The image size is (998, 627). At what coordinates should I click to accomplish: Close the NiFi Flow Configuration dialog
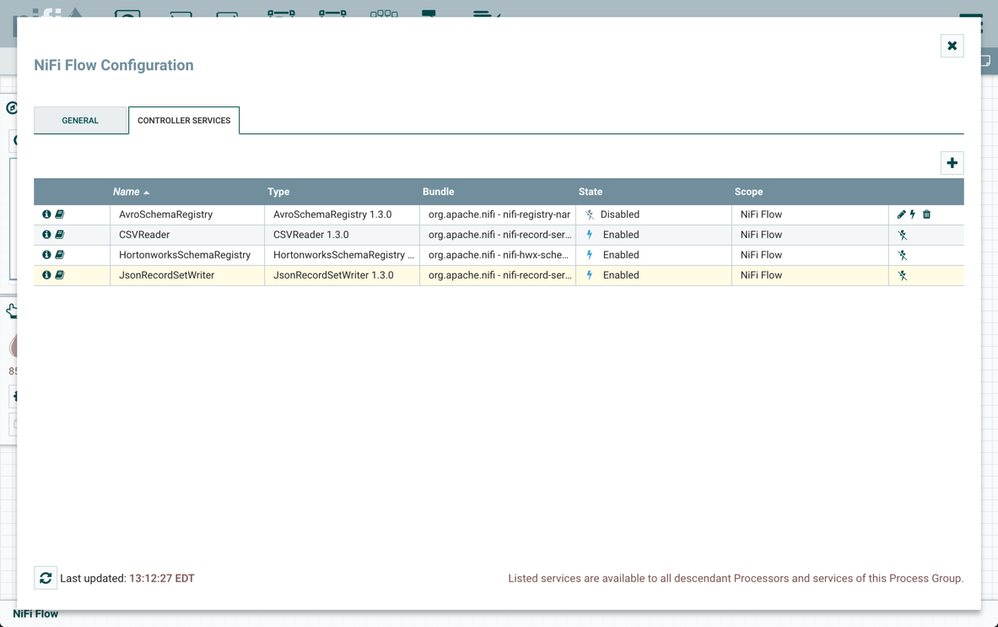click(951, 45)
